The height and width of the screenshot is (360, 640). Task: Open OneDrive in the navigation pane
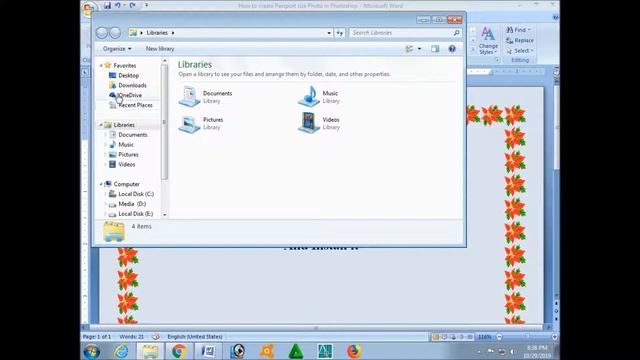click(x=126, y=95)
